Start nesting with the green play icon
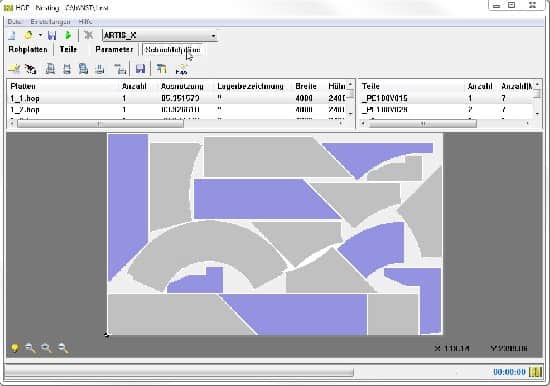The height and width of the screenshot is (386, 550). point(68,35)
